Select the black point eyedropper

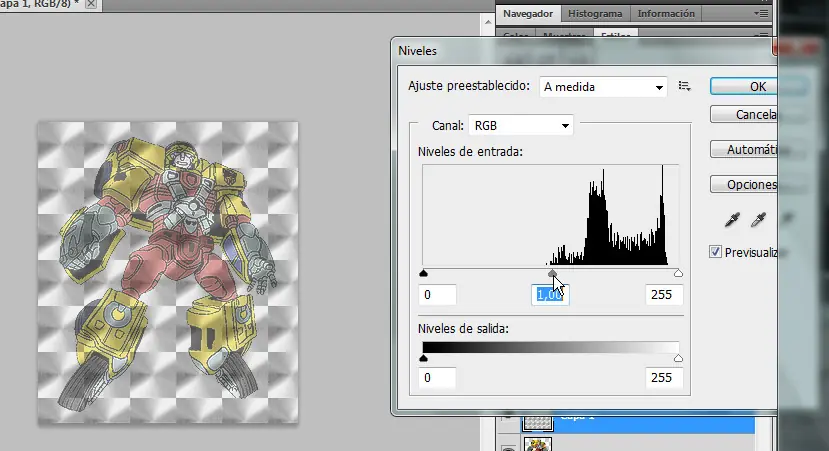point(732,219)
